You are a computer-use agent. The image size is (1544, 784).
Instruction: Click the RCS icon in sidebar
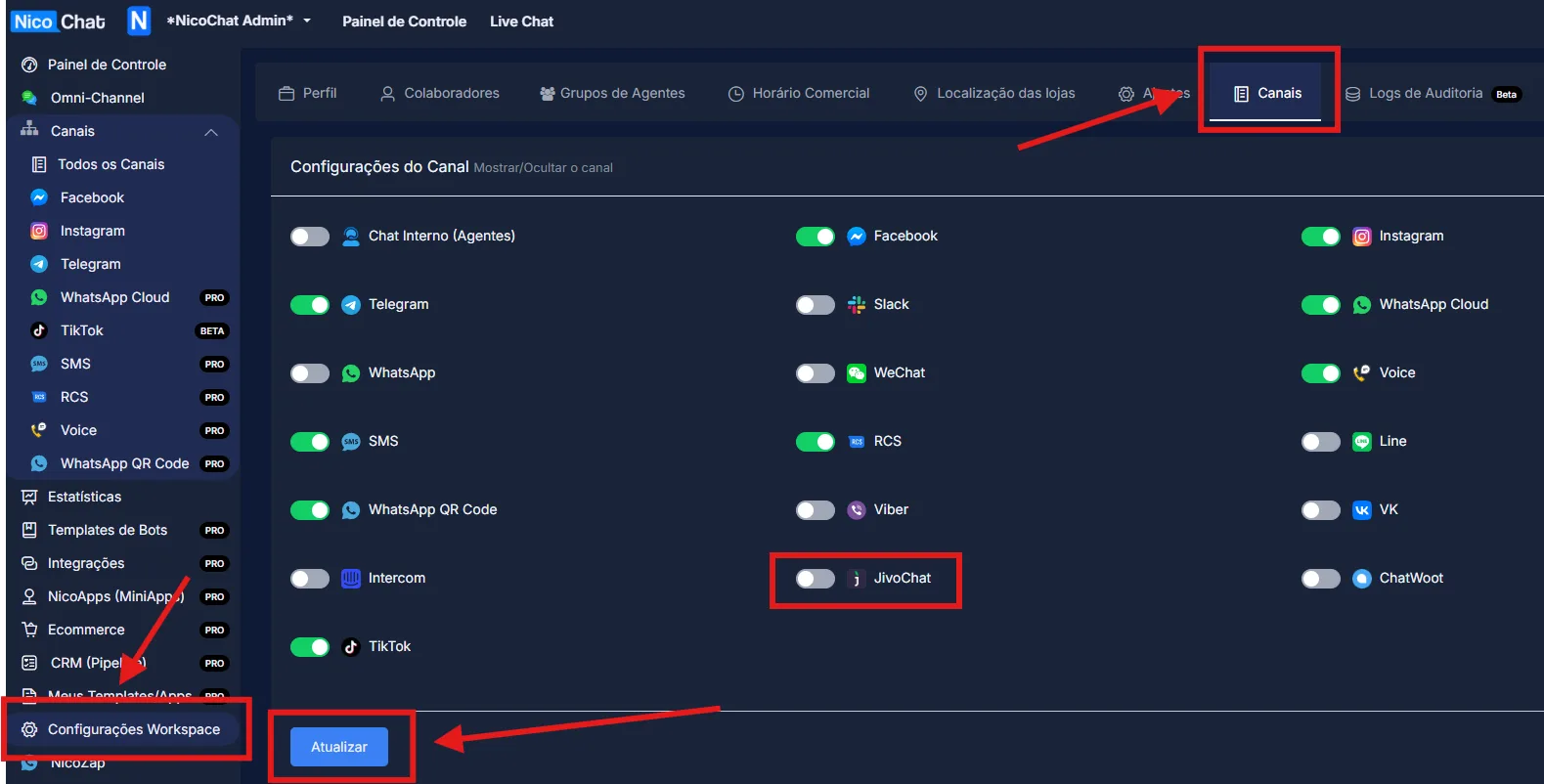pos(39,397)
